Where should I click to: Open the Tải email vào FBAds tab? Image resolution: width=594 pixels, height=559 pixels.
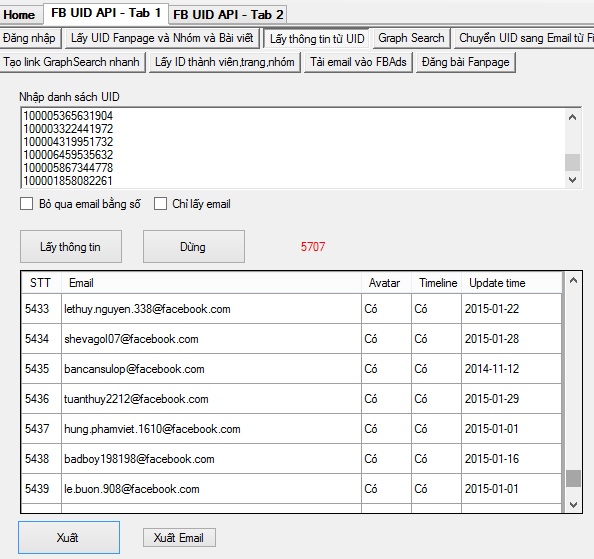point(358,62)
